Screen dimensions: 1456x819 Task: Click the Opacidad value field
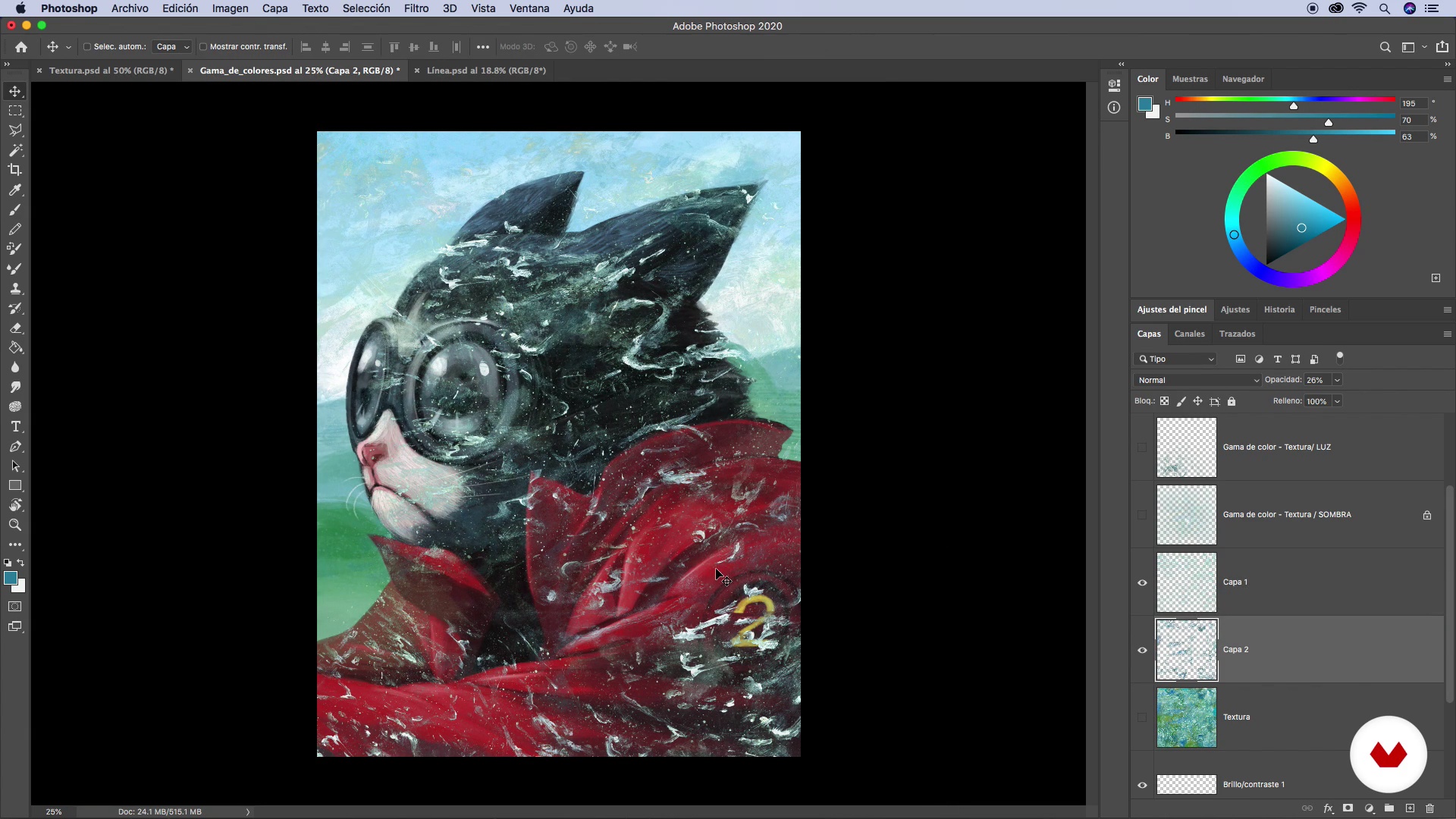1318,380
